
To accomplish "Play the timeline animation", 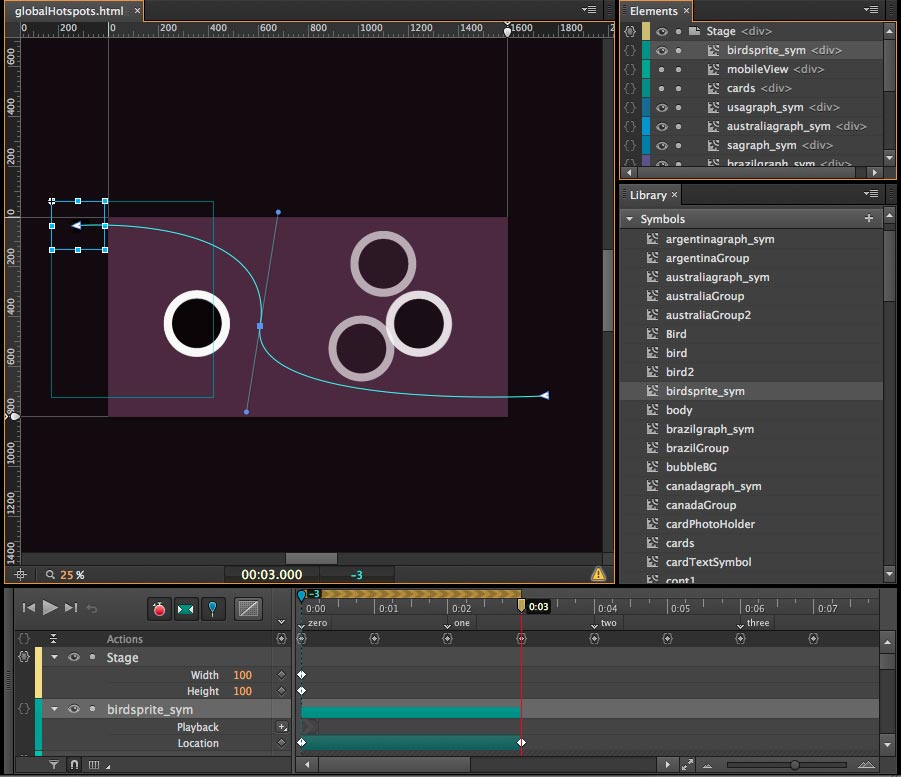I will [x=50, y=607].
